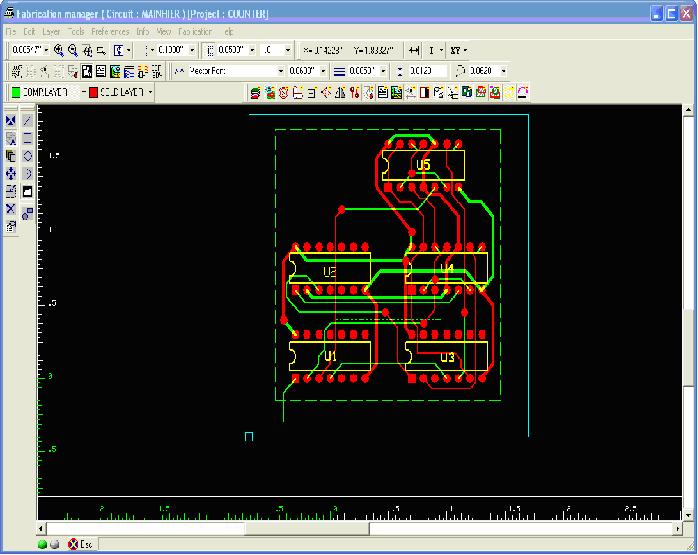Open the line width dropdown with lines icon

[383, 71]
